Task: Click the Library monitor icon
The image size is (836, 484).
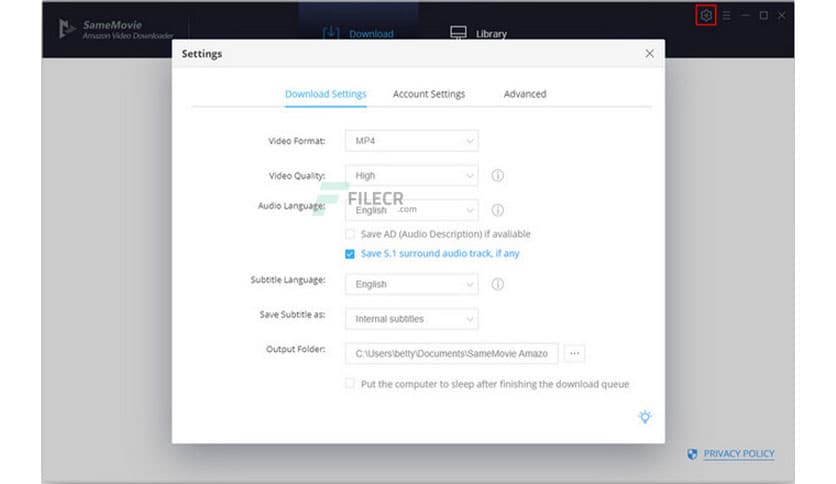Action: (x=458, y=33)
